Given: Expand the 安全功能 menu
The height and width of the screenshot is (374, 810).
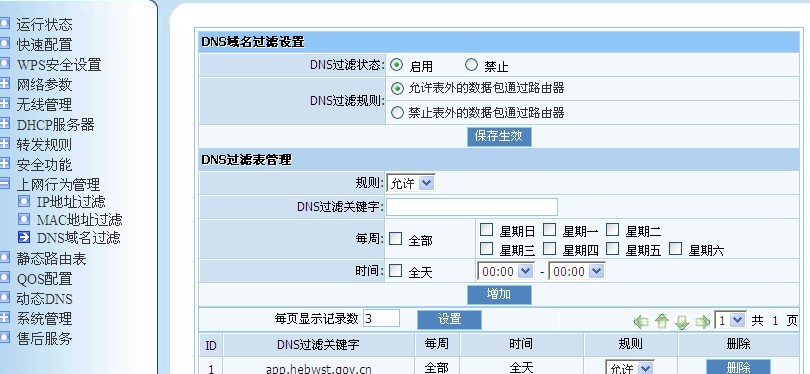Looking at the screenshot, I should point(5,164).
